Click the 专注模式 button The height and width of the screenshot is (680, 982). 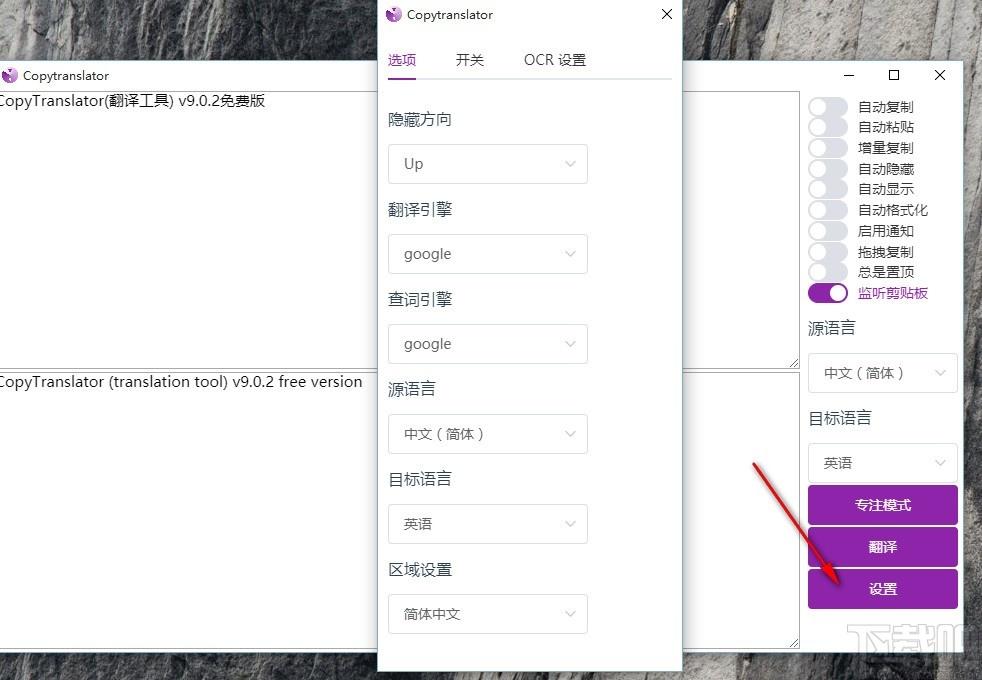[x=882, y=505]
